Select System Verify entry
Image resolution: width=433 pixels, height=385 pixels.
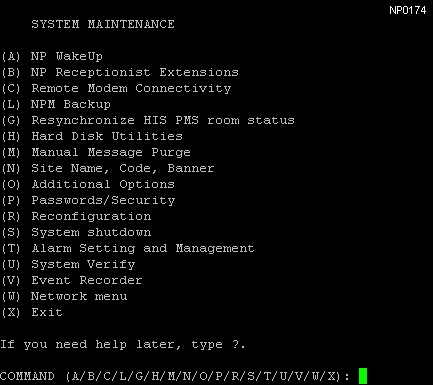click(x=68, y=264)
